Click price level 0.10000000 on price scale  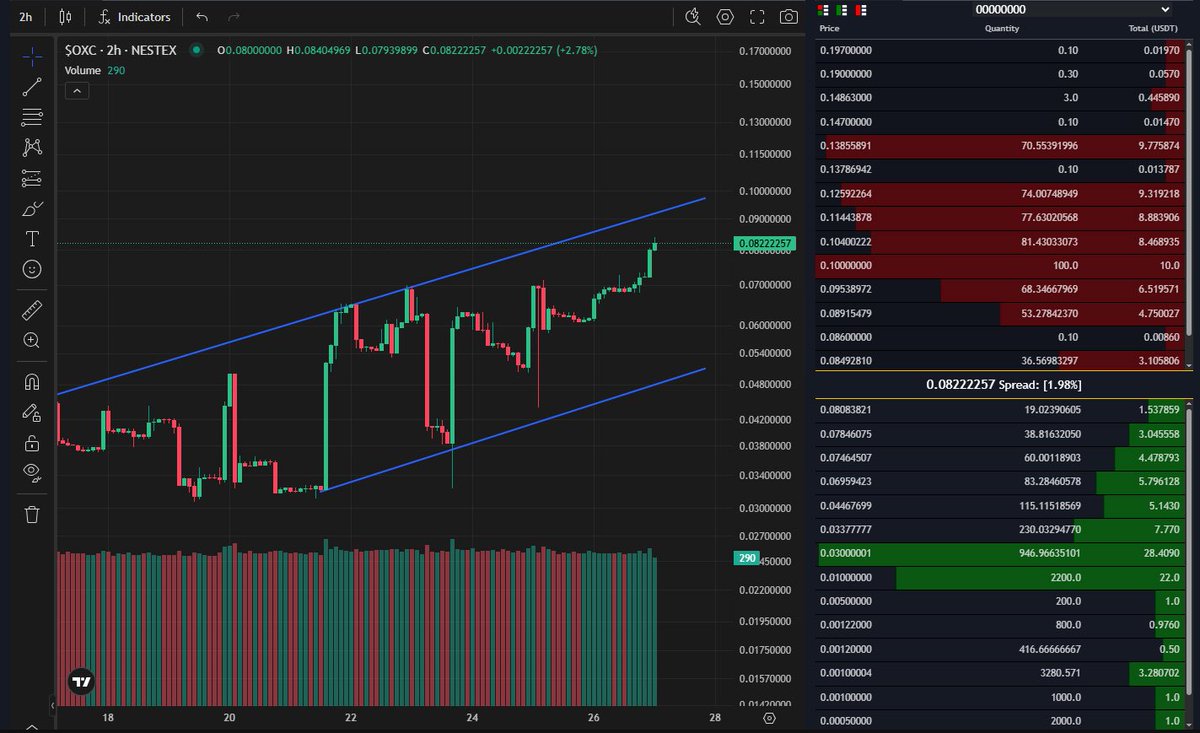pos(763,190)
